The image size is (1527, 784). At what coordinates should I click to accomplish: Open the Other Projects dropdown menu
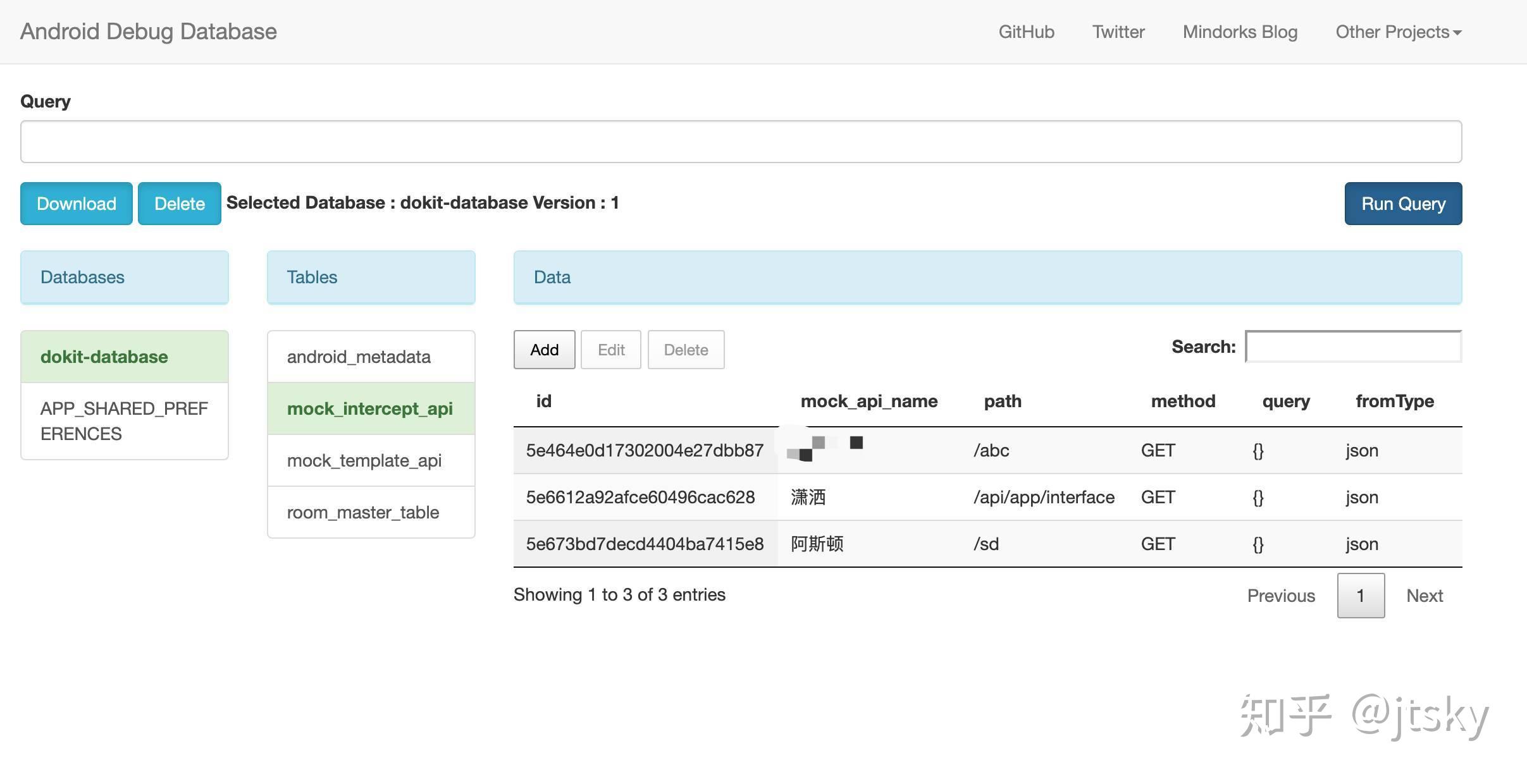click(1397, 32)
